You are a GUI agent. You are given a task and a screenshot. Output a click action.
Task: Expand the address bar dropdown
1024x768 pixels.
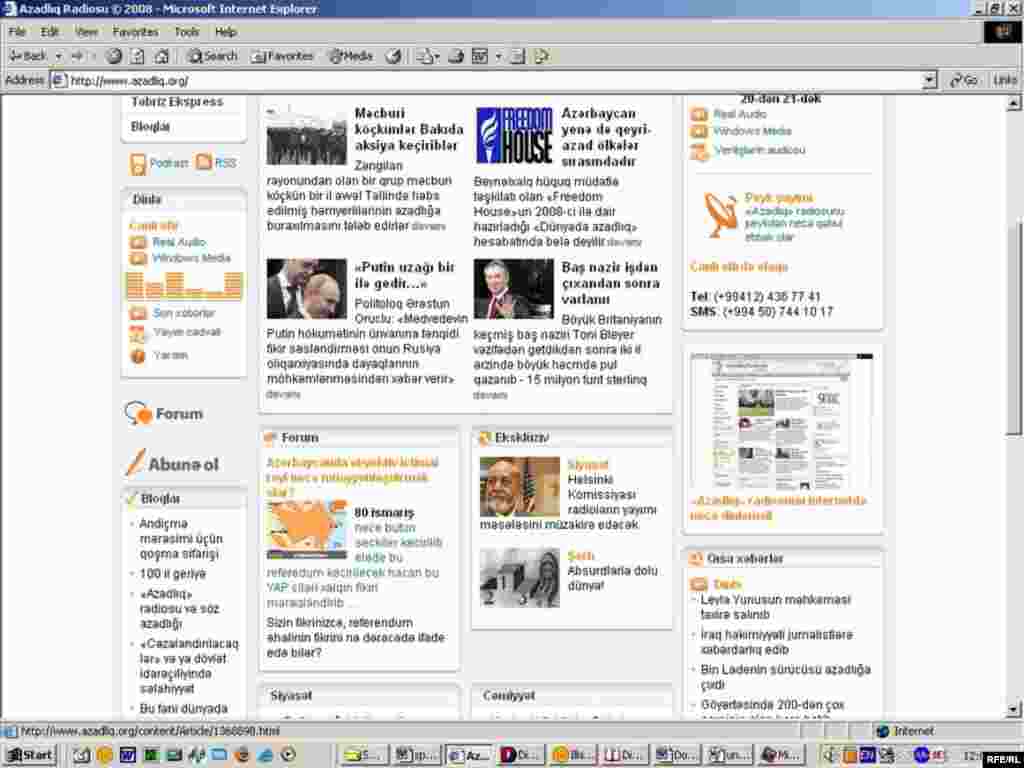point(929,80)
